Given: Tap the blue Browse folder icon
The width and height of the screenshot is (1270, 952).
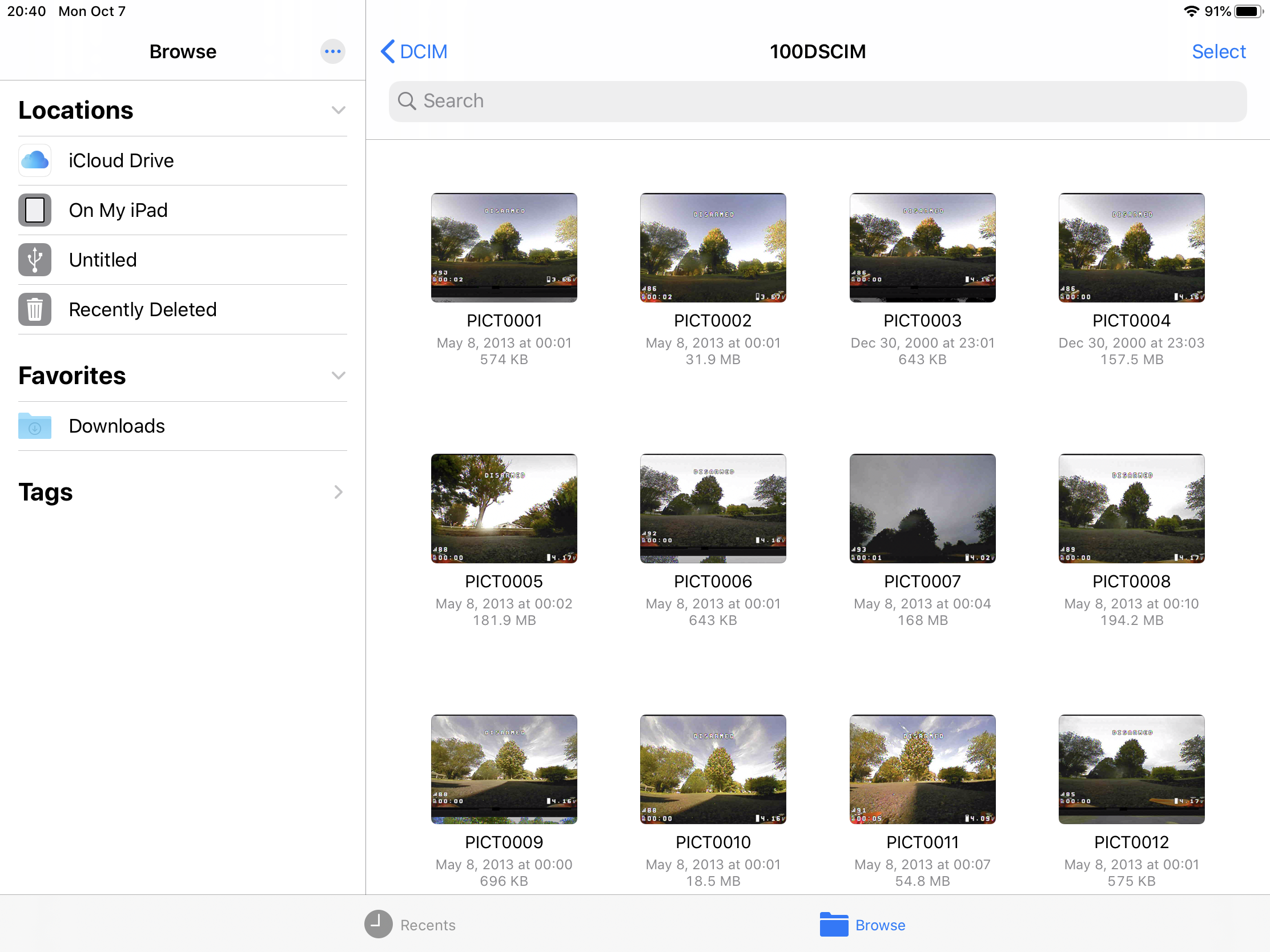Looking at the screenshot, I should pyautogui.click(x=834, y=925).
